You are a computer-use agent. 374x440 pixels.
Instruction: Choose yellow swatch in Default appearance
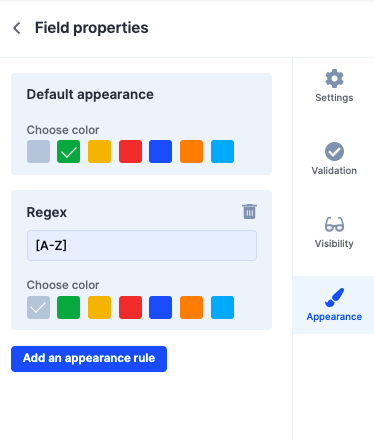(99, 152)
